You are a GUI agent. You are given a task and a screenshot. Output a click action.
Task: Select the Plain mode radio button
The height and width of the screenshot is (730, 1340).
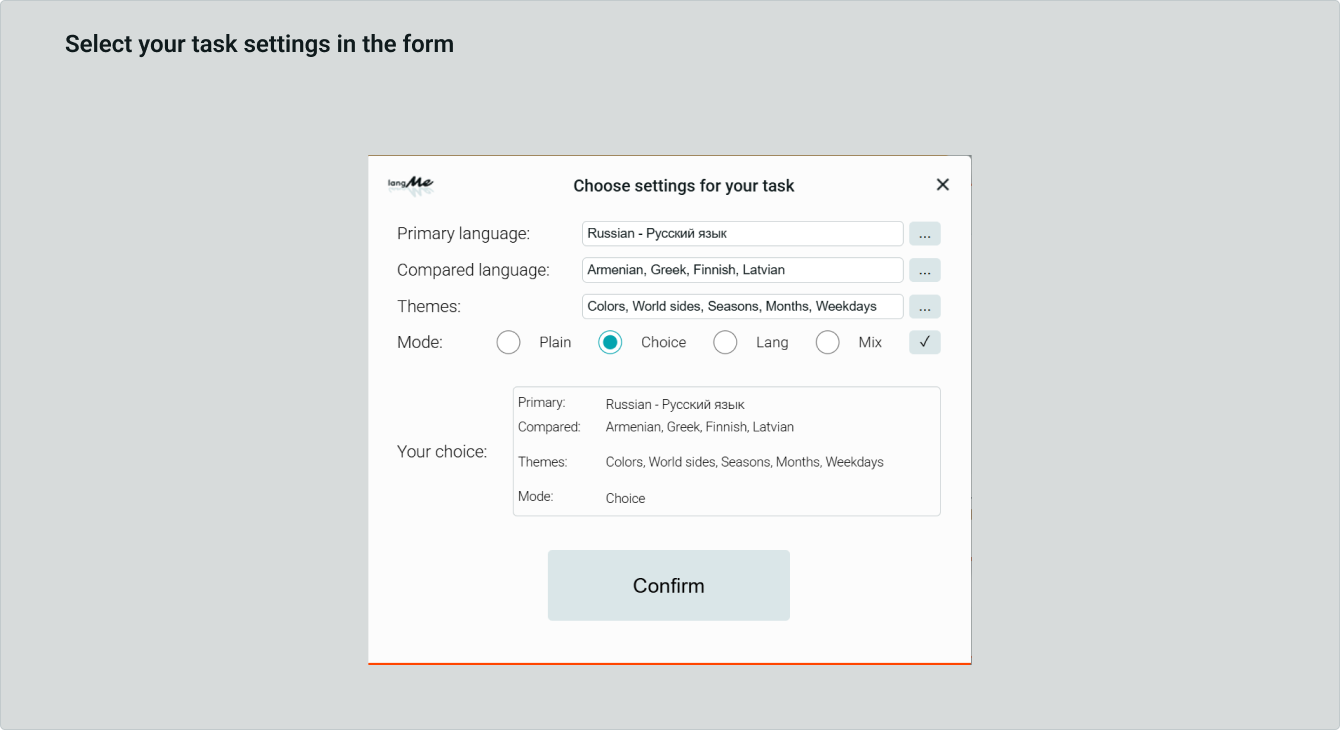(x=509, y=343)
